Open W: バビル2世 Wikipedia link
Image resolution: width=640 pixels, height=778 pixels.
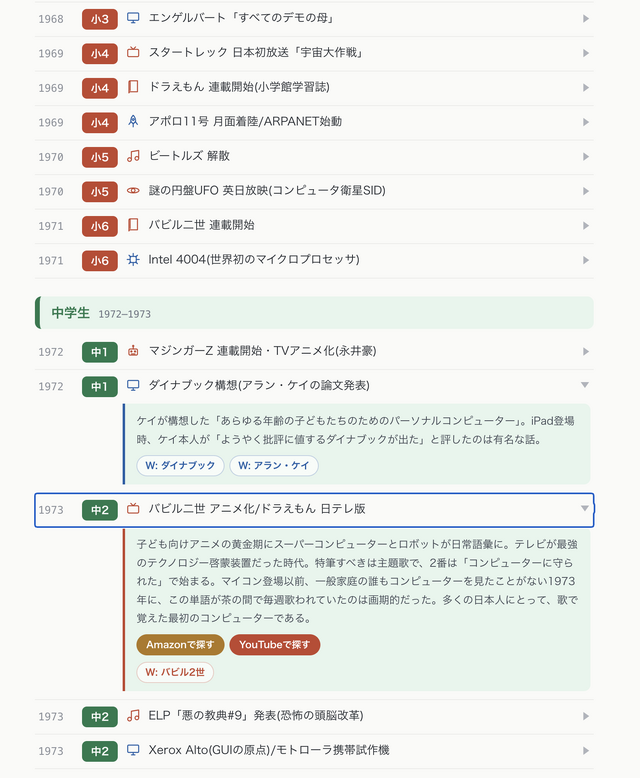click(x=175, y=672)
